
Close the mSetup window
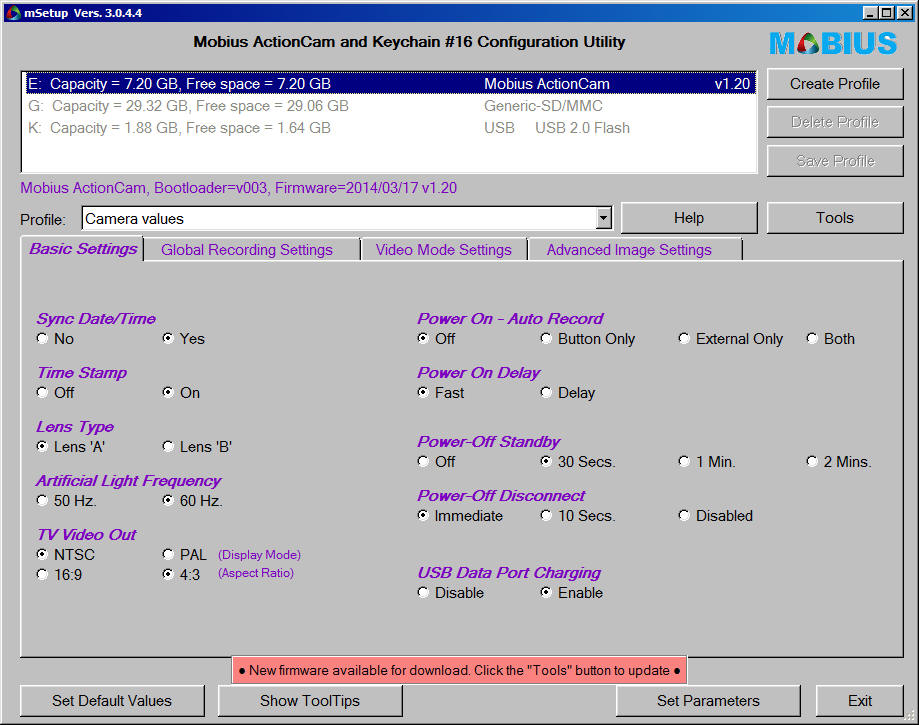pyautogui.click(x=905, y=13)
